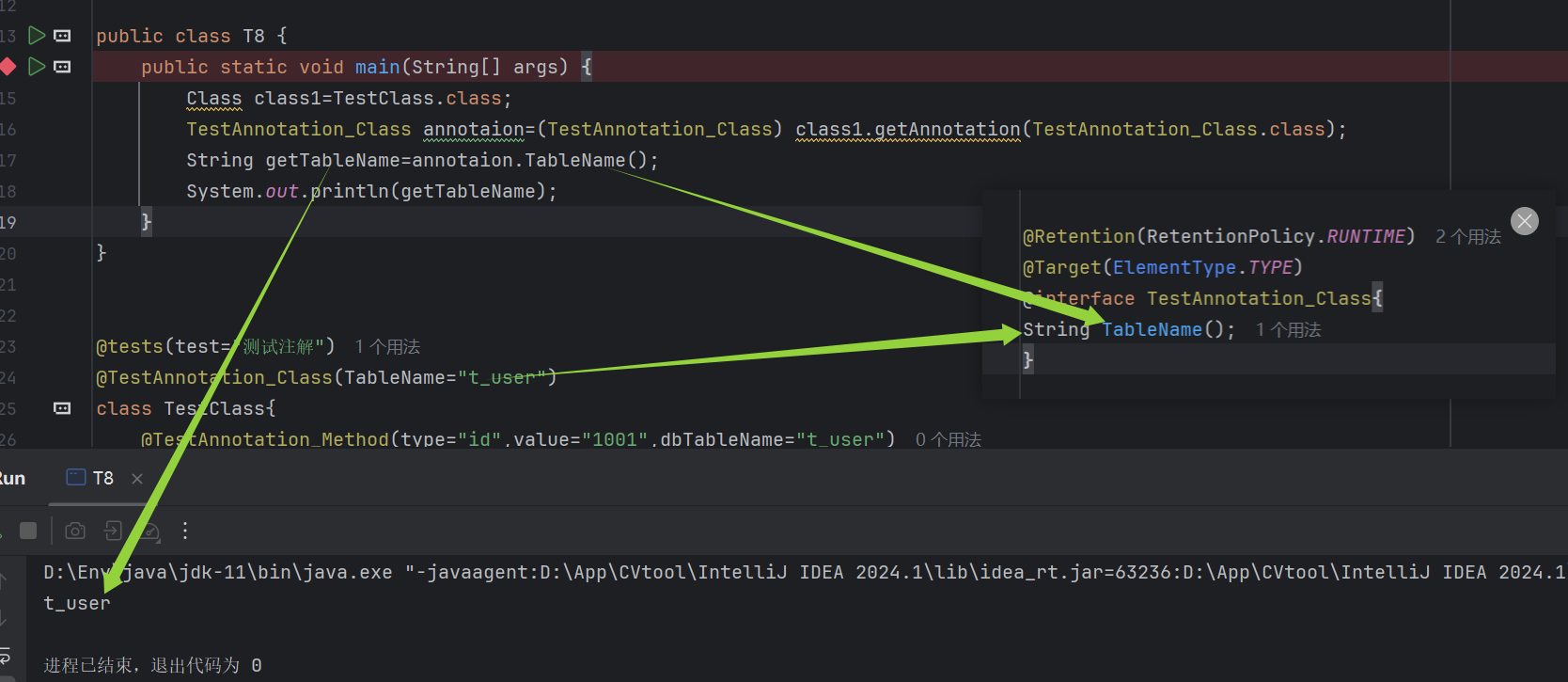Click line number 19 in the gutter
The height and width of the screenshot is (682, 1568).
(x=8, y=222)
